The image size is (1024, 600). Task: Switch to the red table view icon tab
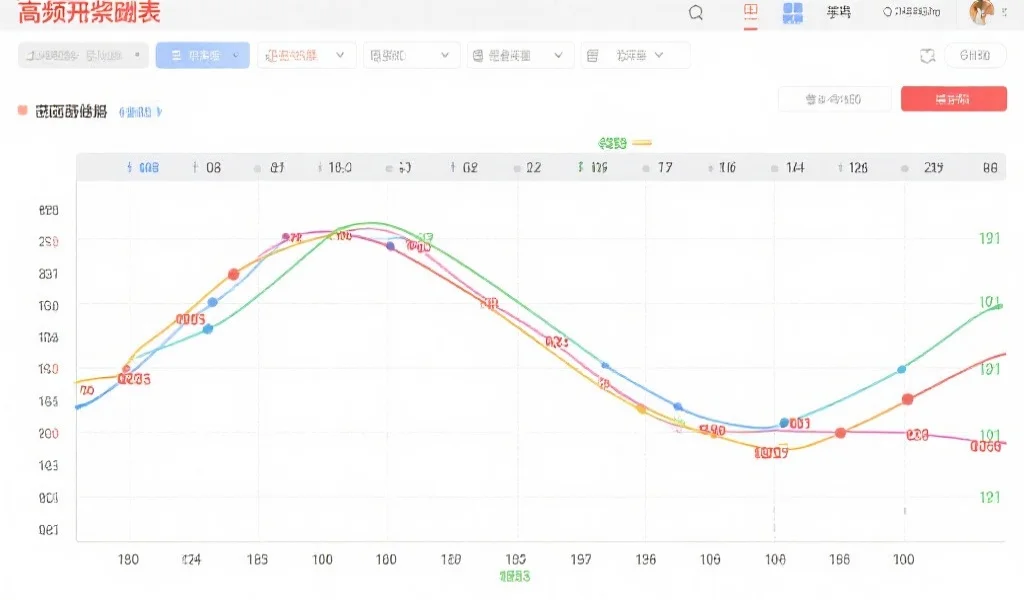point(751,12)
